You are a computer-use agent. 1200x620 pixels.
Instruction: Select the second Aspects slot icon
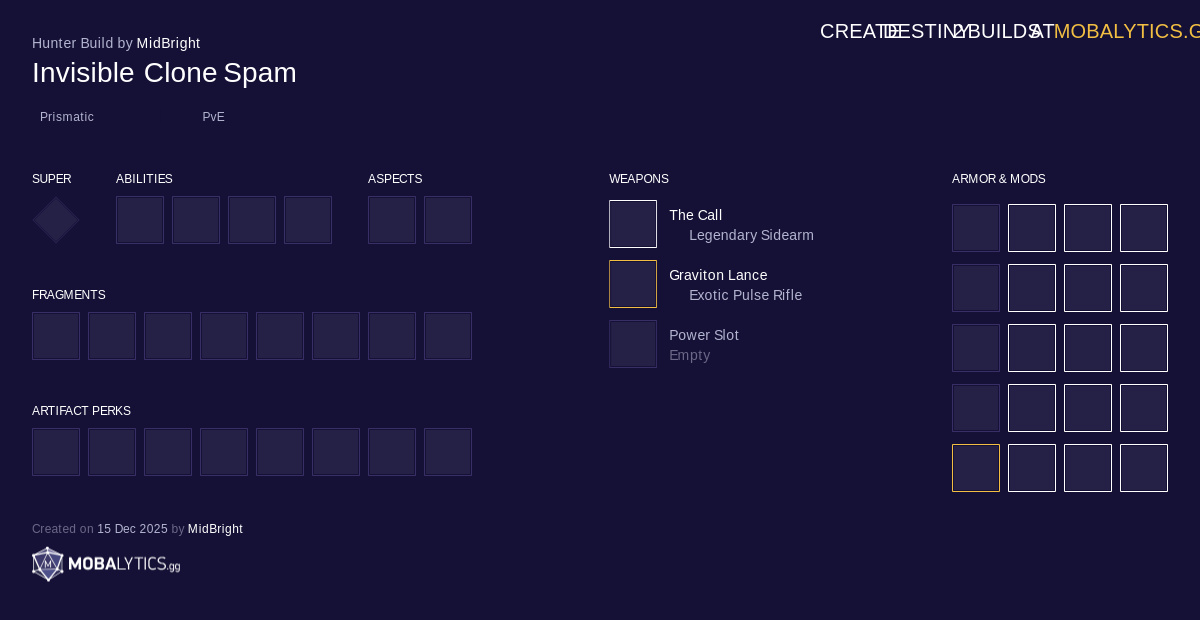tap(448, 220)
